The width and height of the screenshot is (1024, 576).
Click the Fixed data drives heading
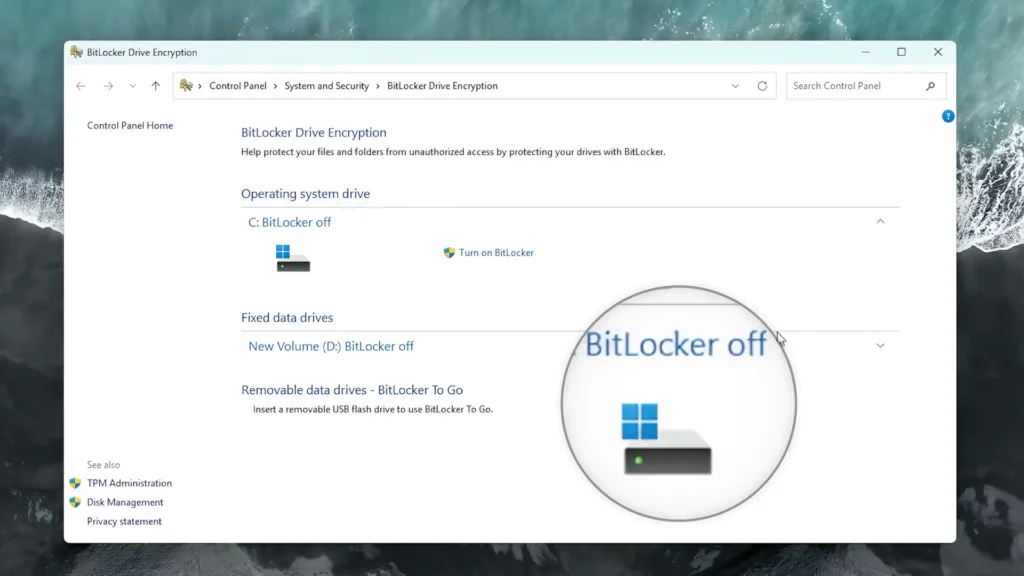[x=287, y=317]
